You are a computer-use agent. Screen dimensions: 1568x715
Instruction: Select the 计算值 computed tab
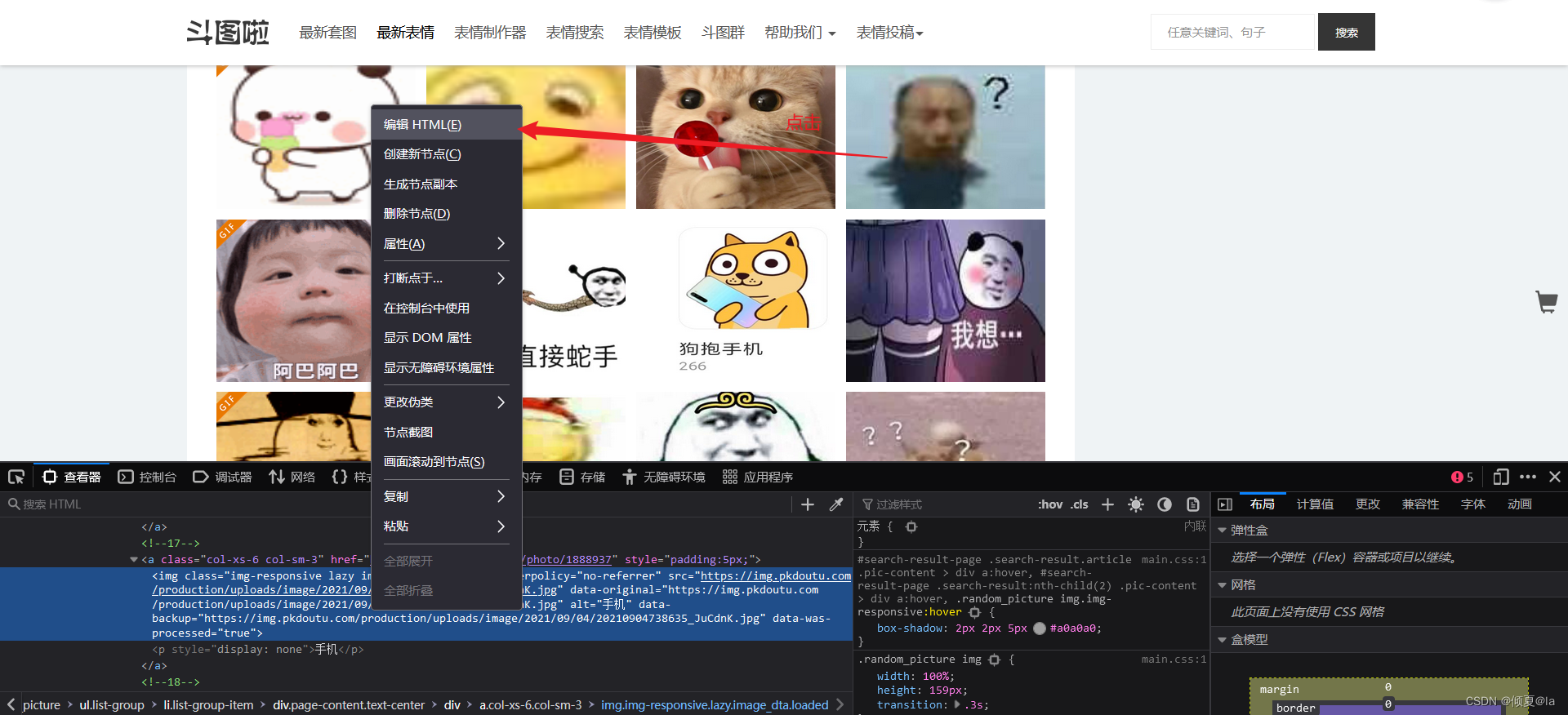pos(1315,504)
